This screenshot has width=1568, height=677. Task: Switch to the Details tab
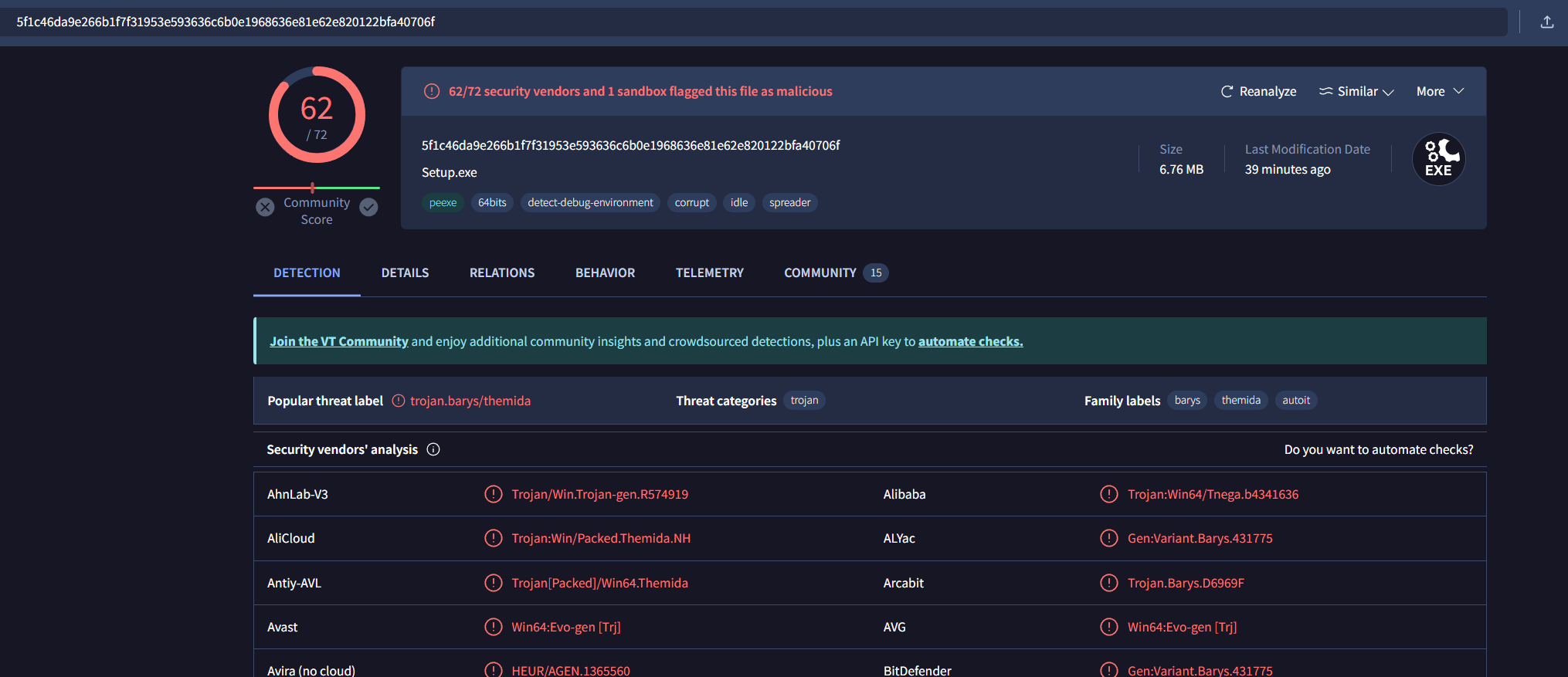[x=405, y=272]
